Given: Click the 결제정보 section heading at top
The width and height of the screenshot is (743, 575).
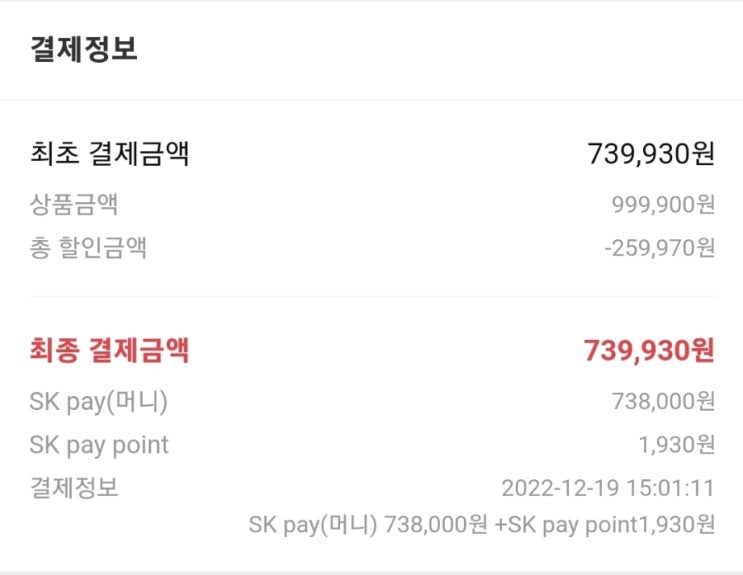Looking at the screenshot, I should pos(83,50).
